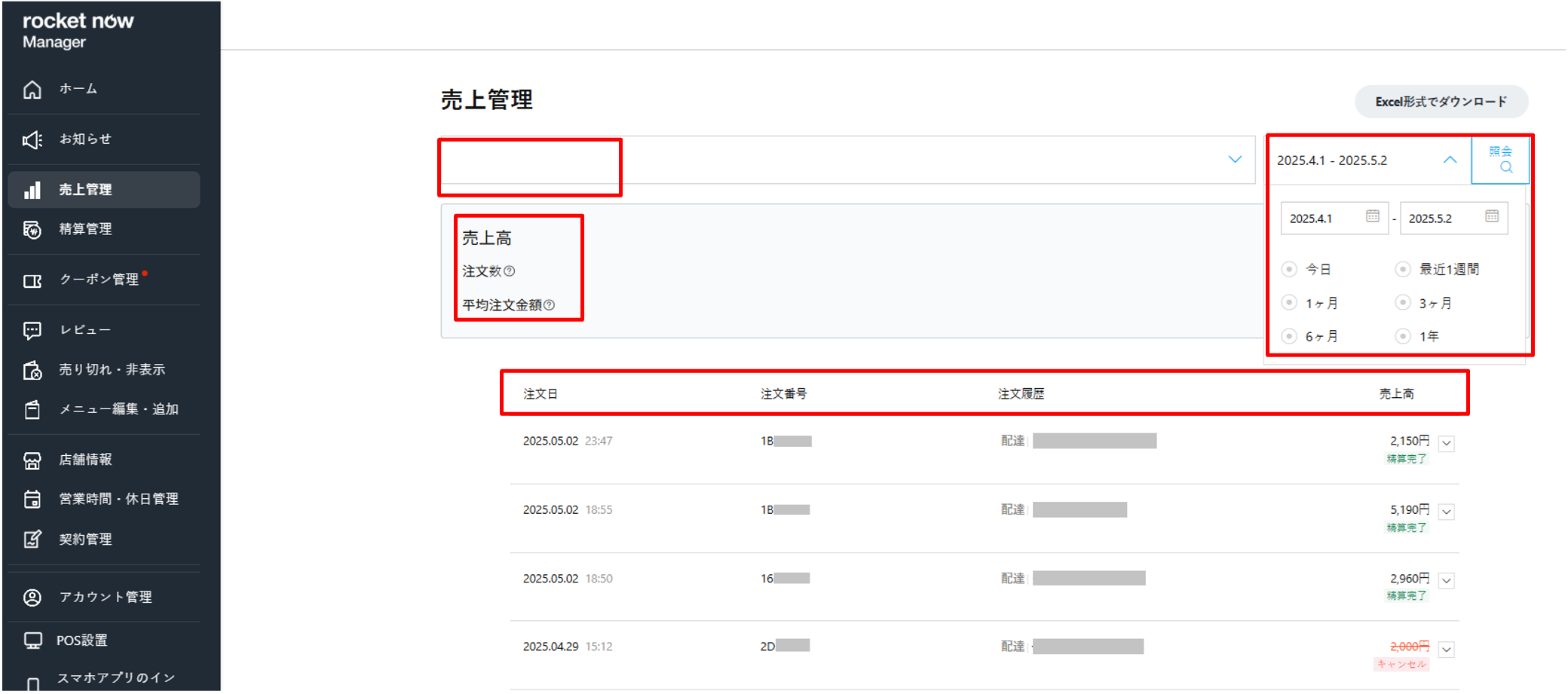Click the 売上高 table column header
1568x694 pixels.
pyautogui.click(x=1396, y=394)
